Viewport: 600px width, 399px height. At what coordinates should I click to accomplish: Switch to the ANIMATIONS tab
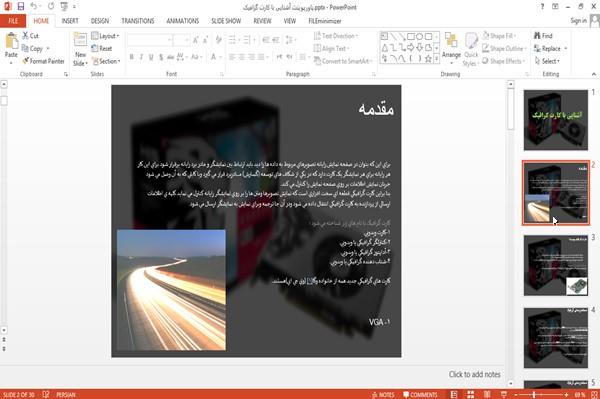[x=183, y=21]
